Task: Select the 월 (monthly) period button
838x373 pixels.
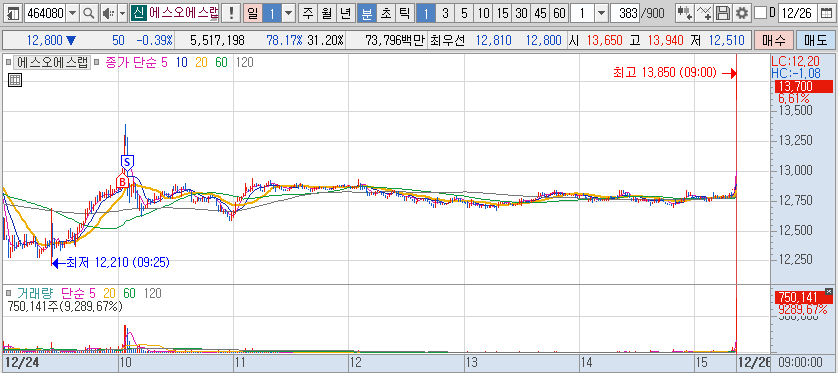Action: tap(326, 14)
